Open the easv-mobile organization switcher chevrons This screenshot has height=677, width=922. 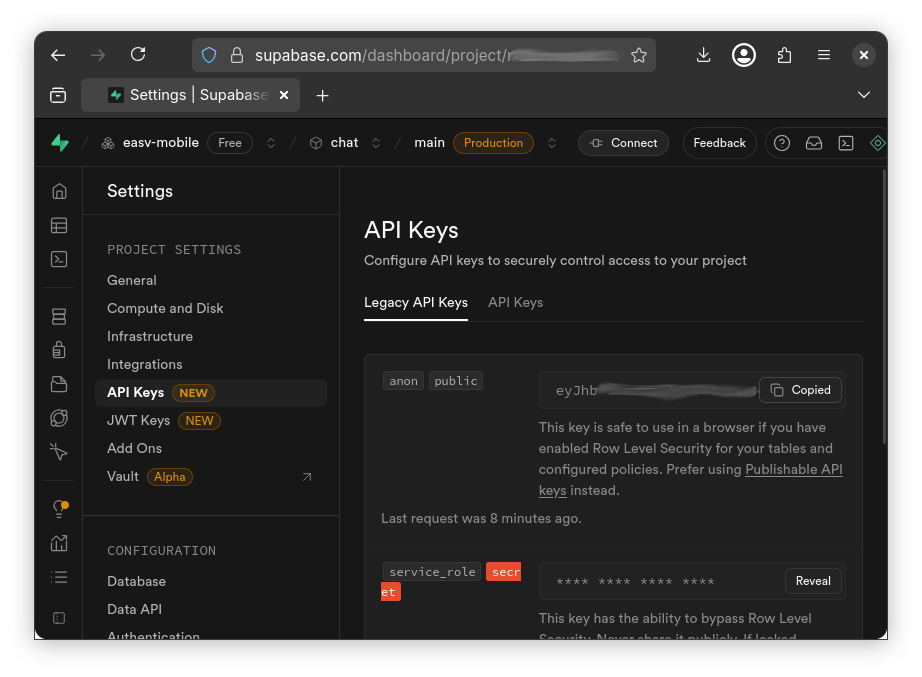point(271,143)
